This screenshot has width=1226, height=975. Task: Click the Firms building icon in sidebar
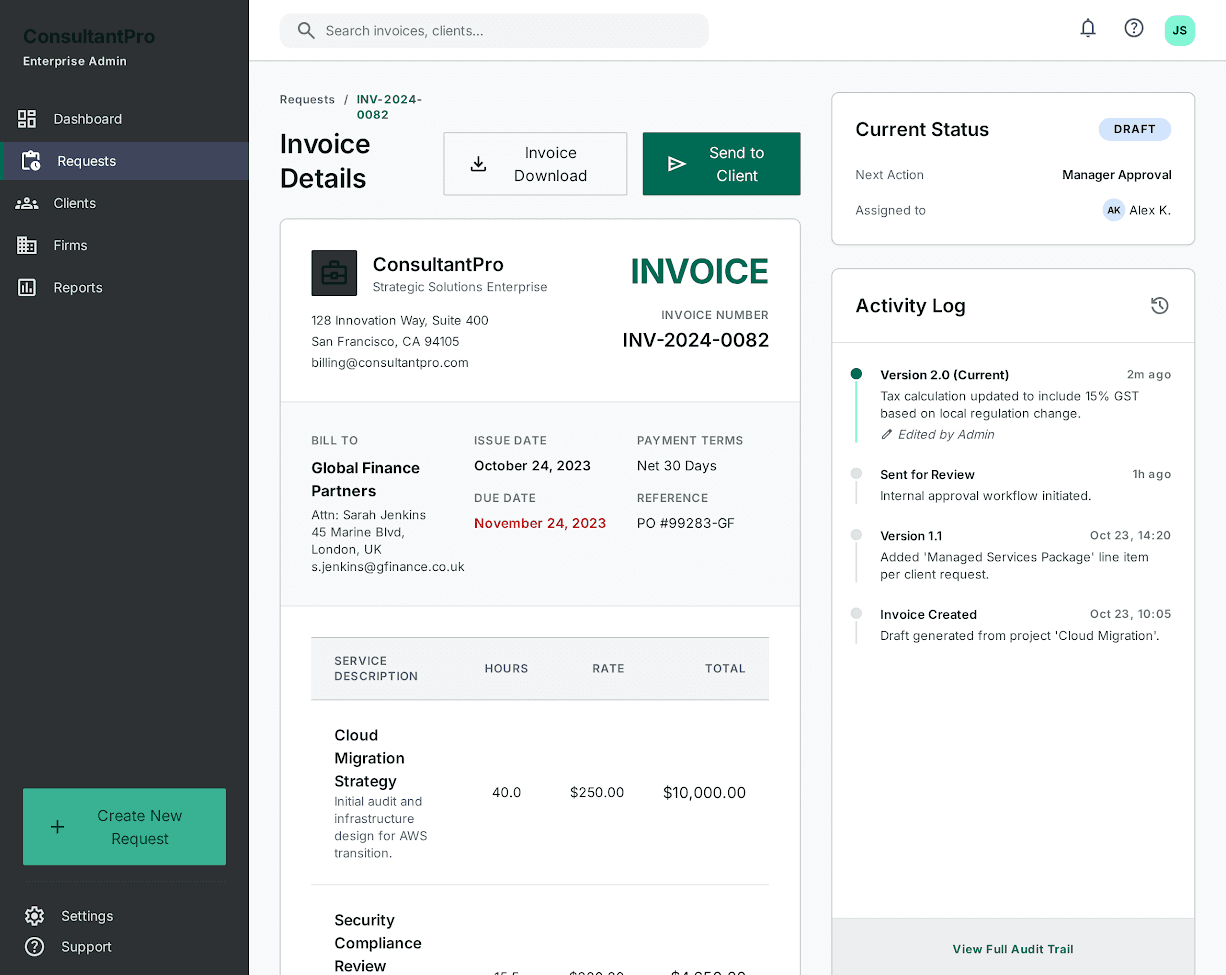click(x=27, y=245)
